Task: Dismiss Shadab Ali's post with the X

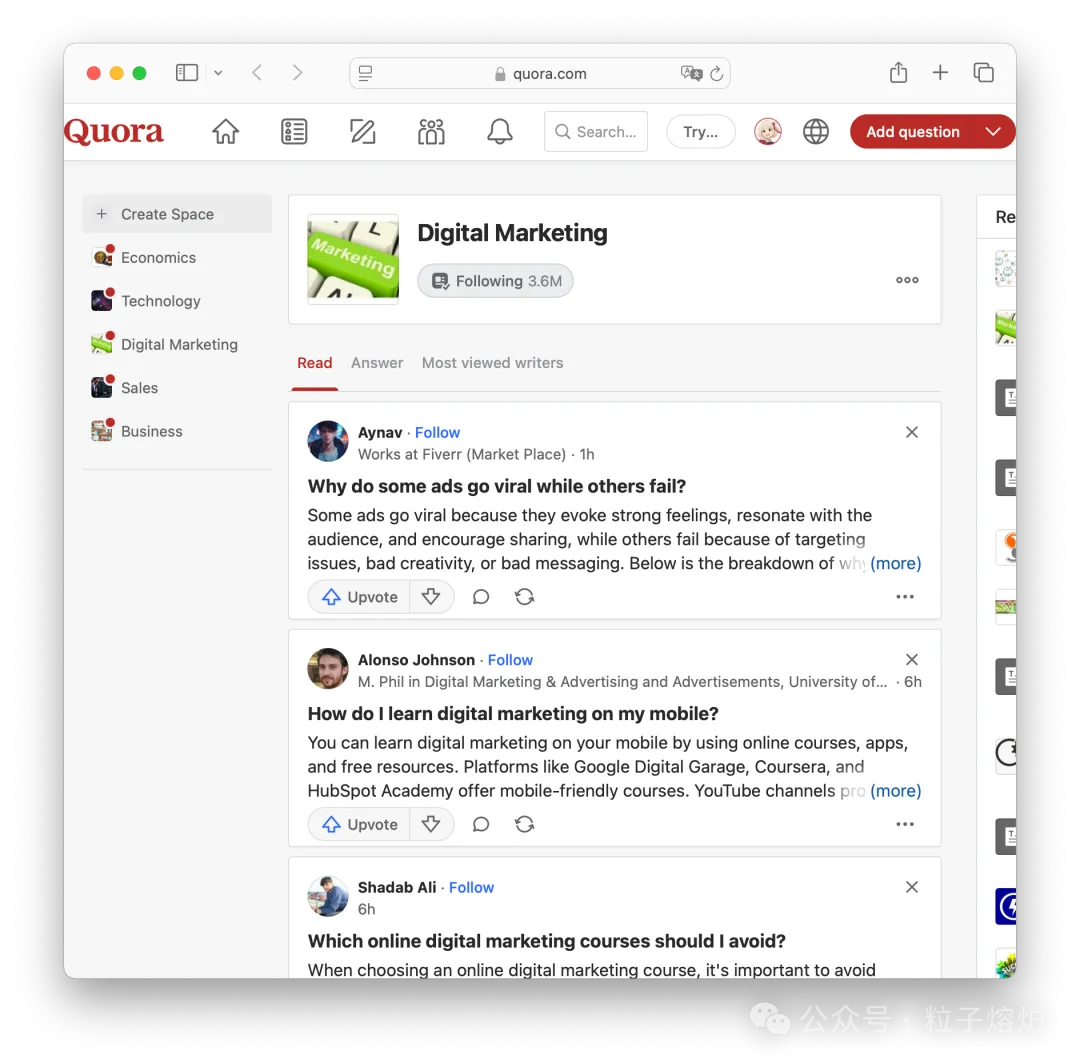Action: tap(912, 887)
